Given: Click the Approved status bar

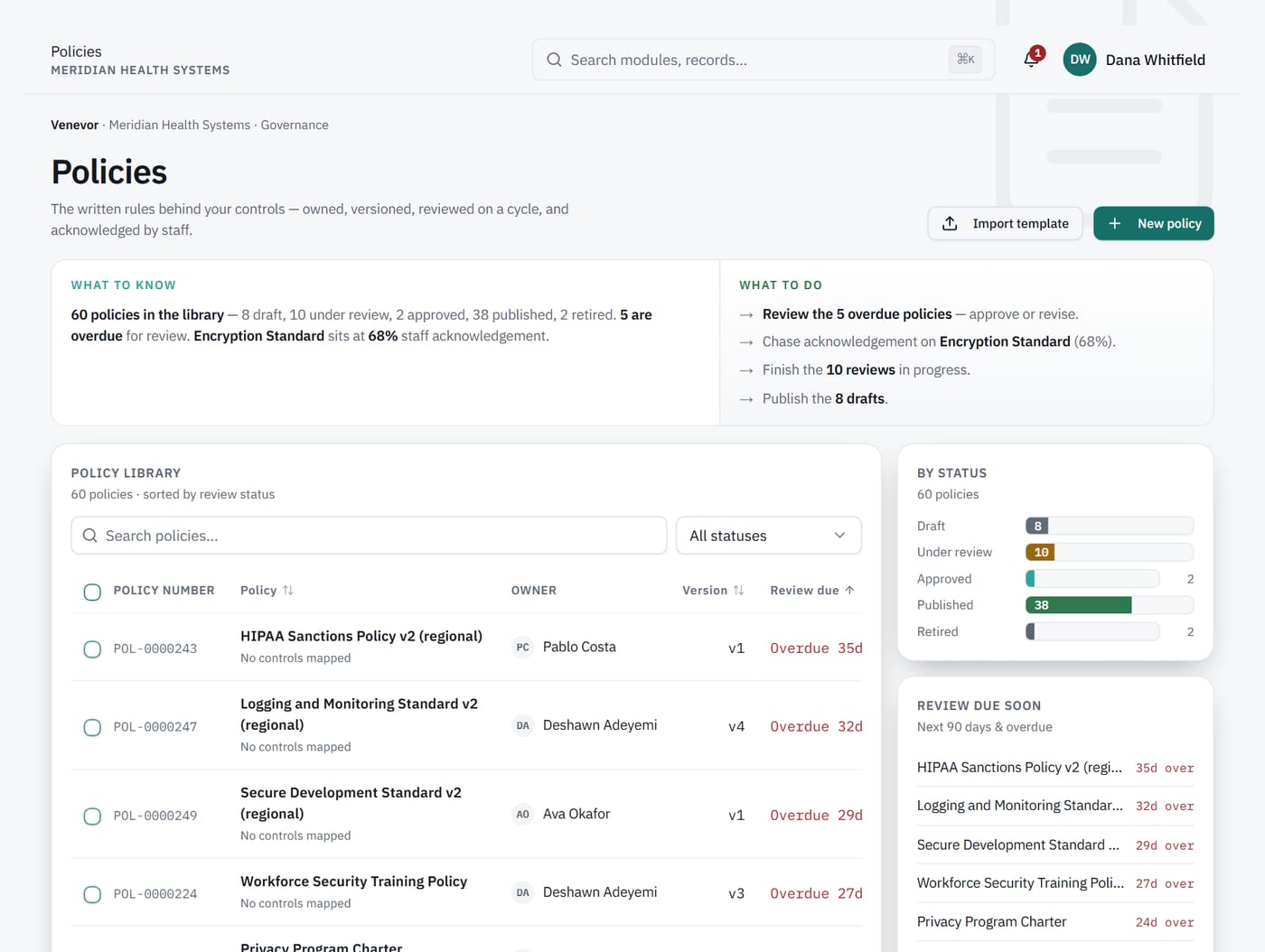Looking at the screenshot, I should (1092, 579).
